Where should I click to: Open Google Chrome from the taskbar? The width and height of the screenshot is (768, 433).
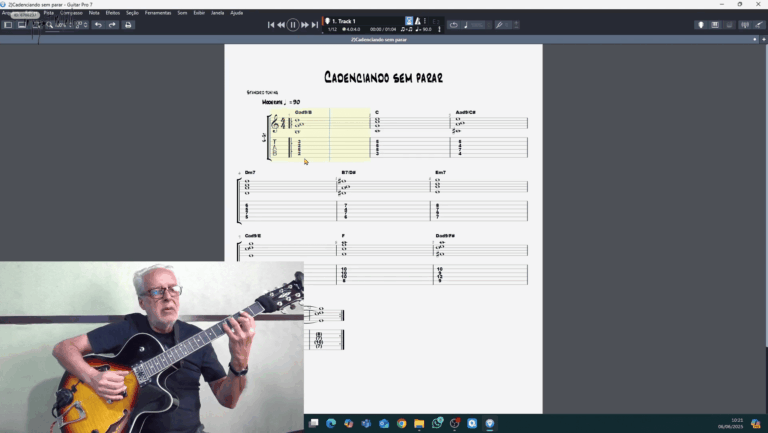coord(401,423)
